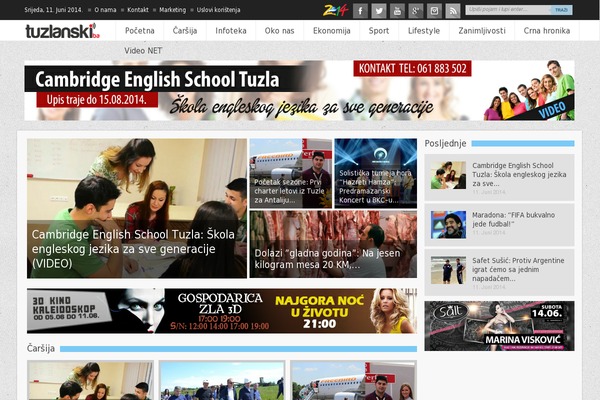Click the 3D Kino Kaleidoskop banner ad
Screen dimensions: 600x400
coord(222,311)
